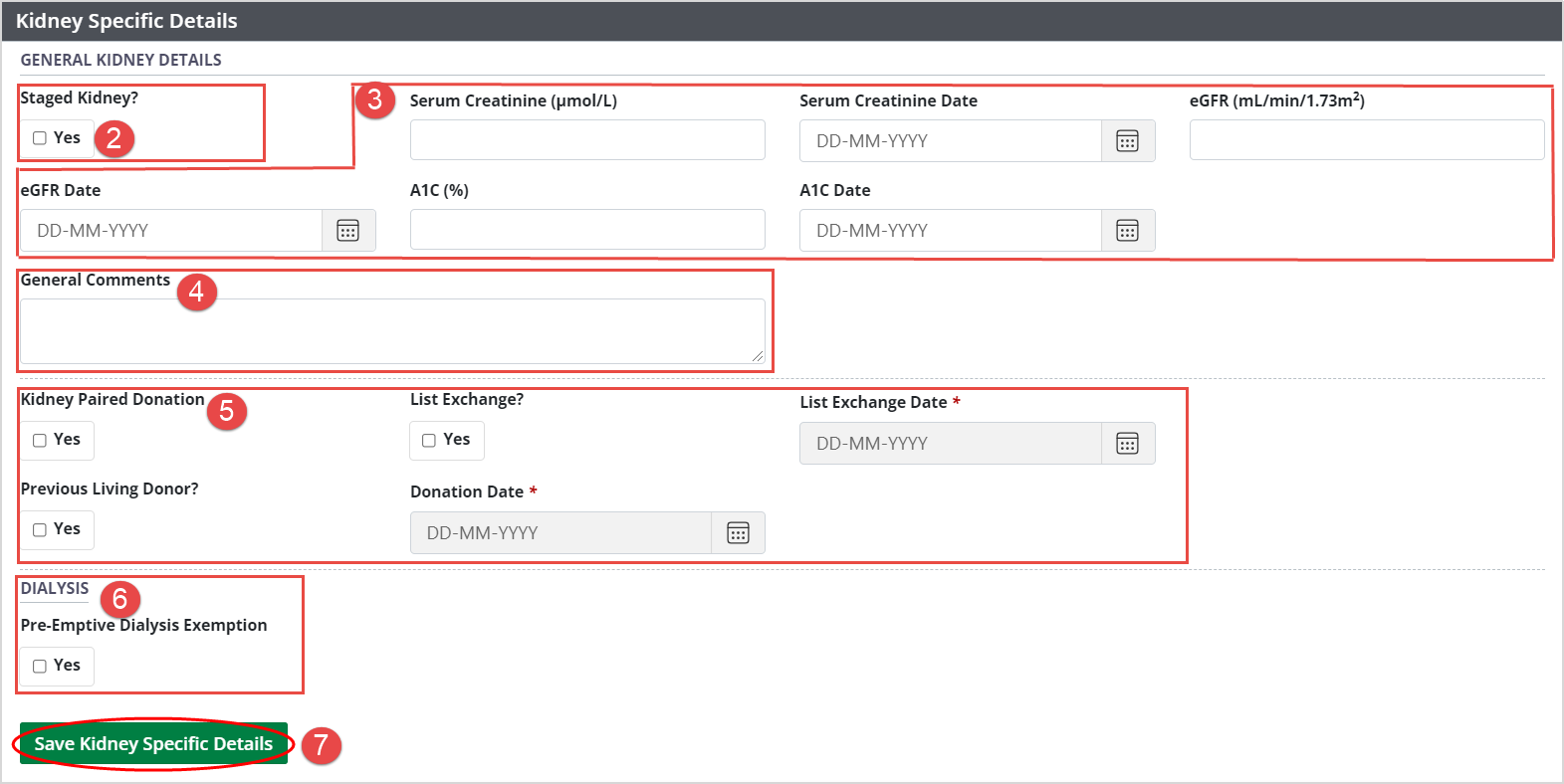Open the eGFR Date calendar picker
Image resolution: width=1564 pixels, height=784 pixels.
347,231
